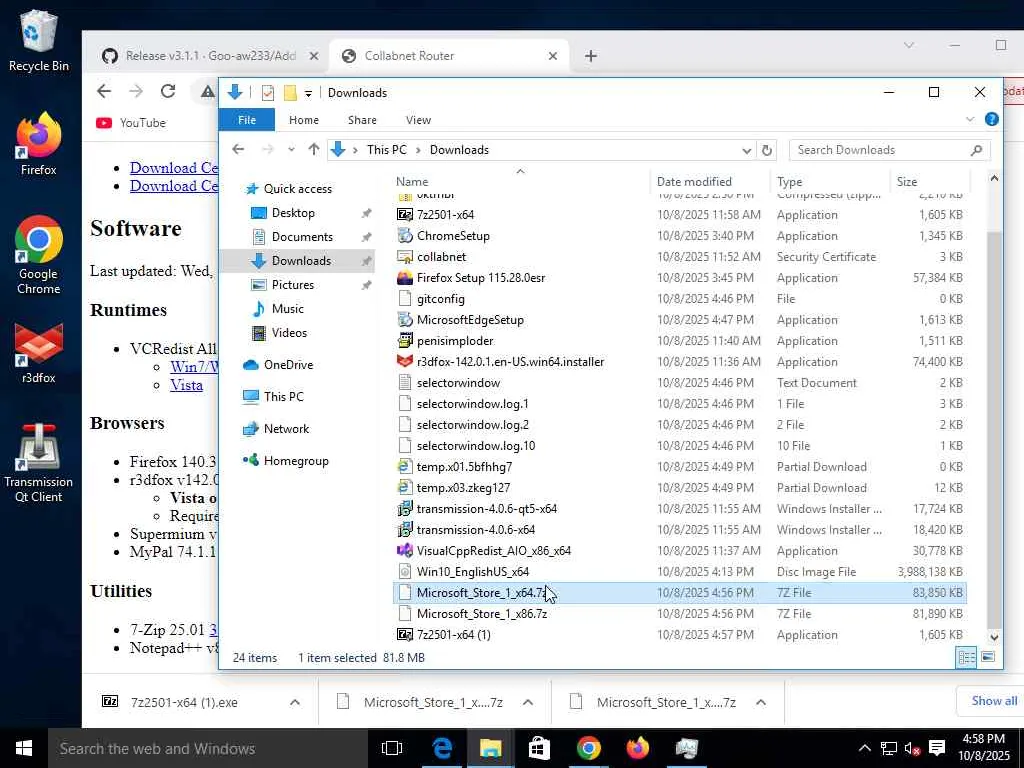1024x768 pixels.
Task: Open the Home ribbon tab
Action: [x=304, y=120]
